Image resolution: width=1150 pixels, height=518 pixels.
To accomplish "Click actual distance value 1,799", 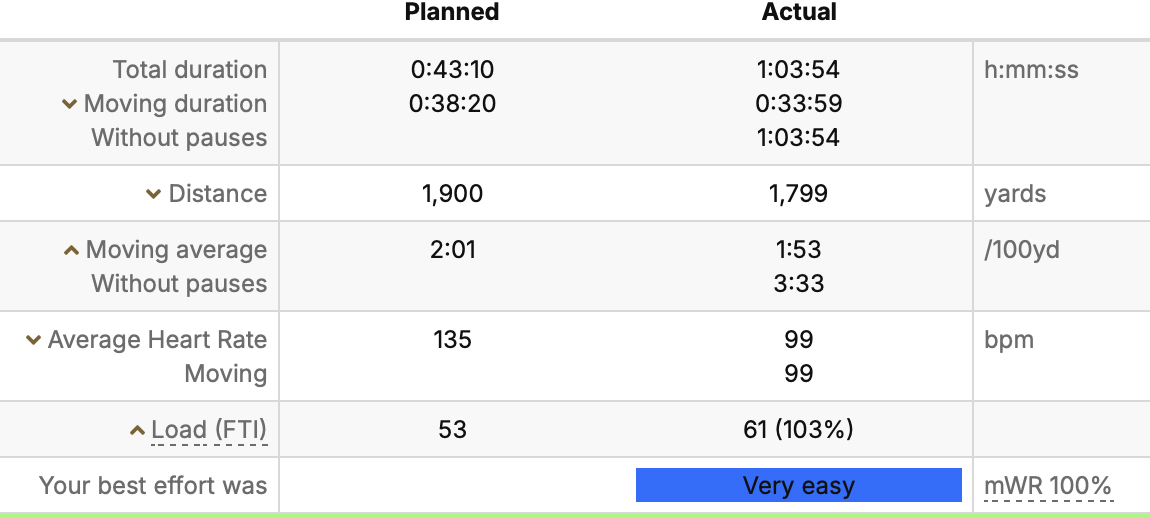I will [799, 194].
